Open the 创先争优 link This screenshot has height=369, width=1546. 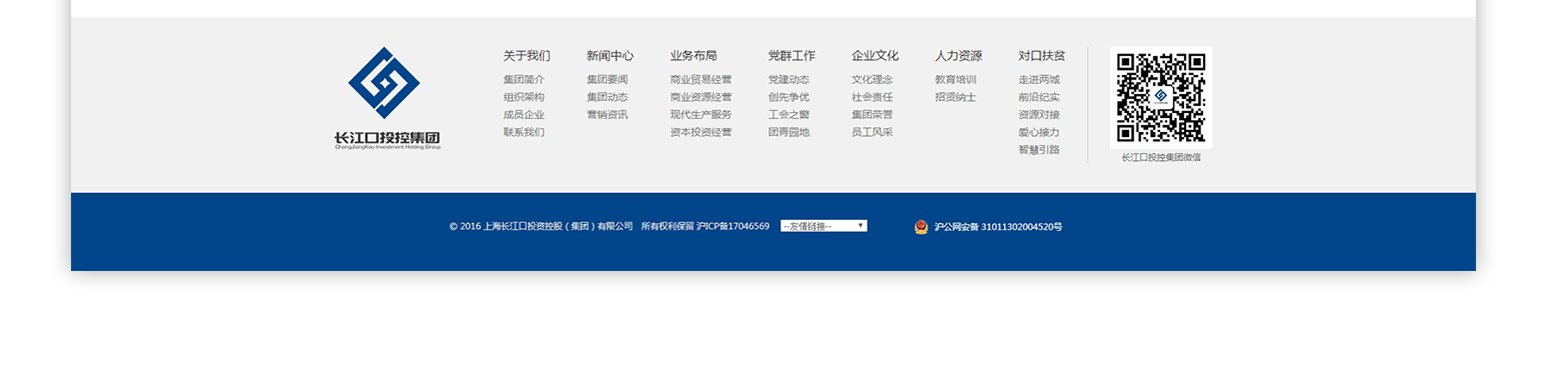789,97
